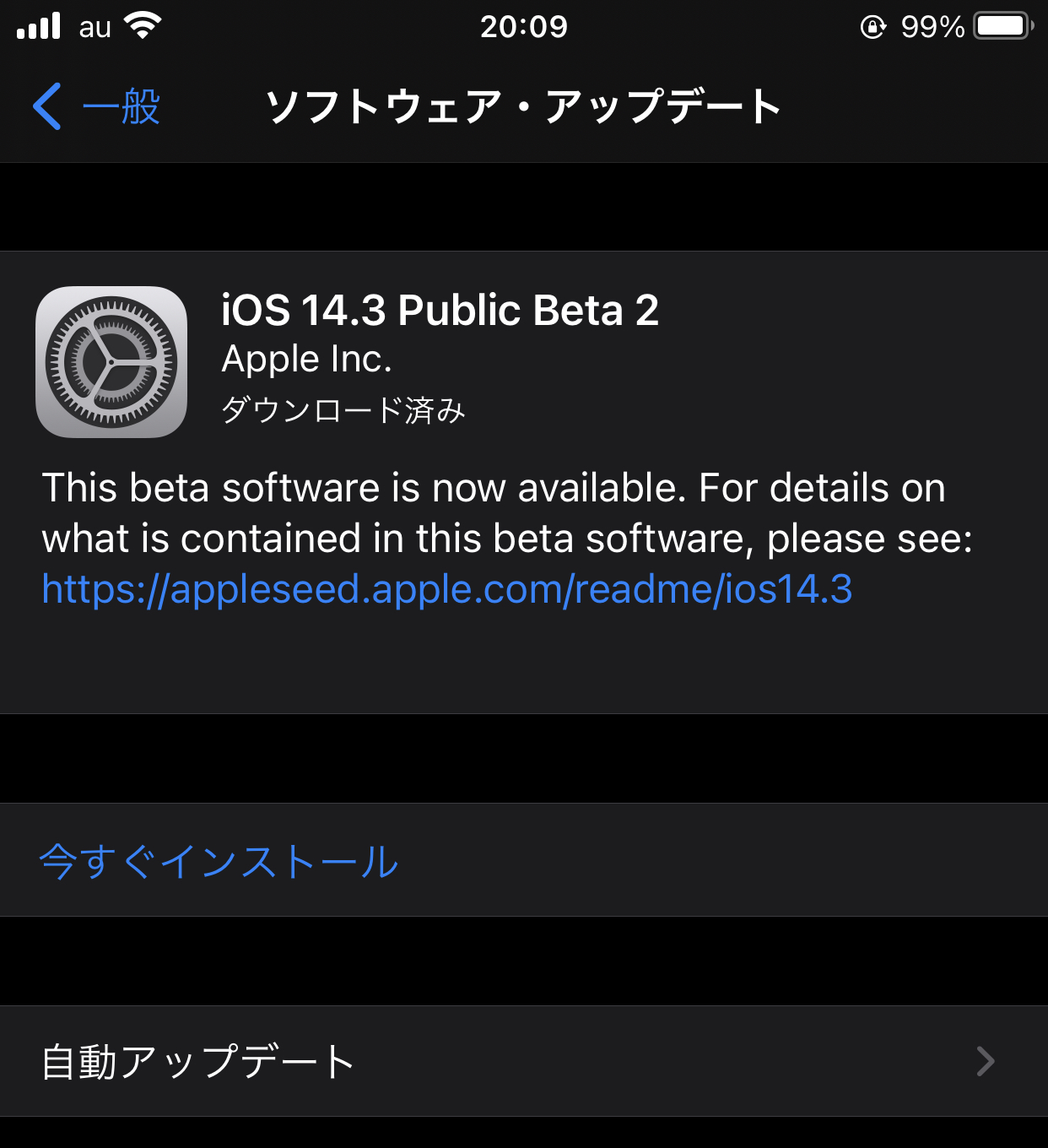
Task: Tap the blue back chevron icon
Action: point(47,106)
